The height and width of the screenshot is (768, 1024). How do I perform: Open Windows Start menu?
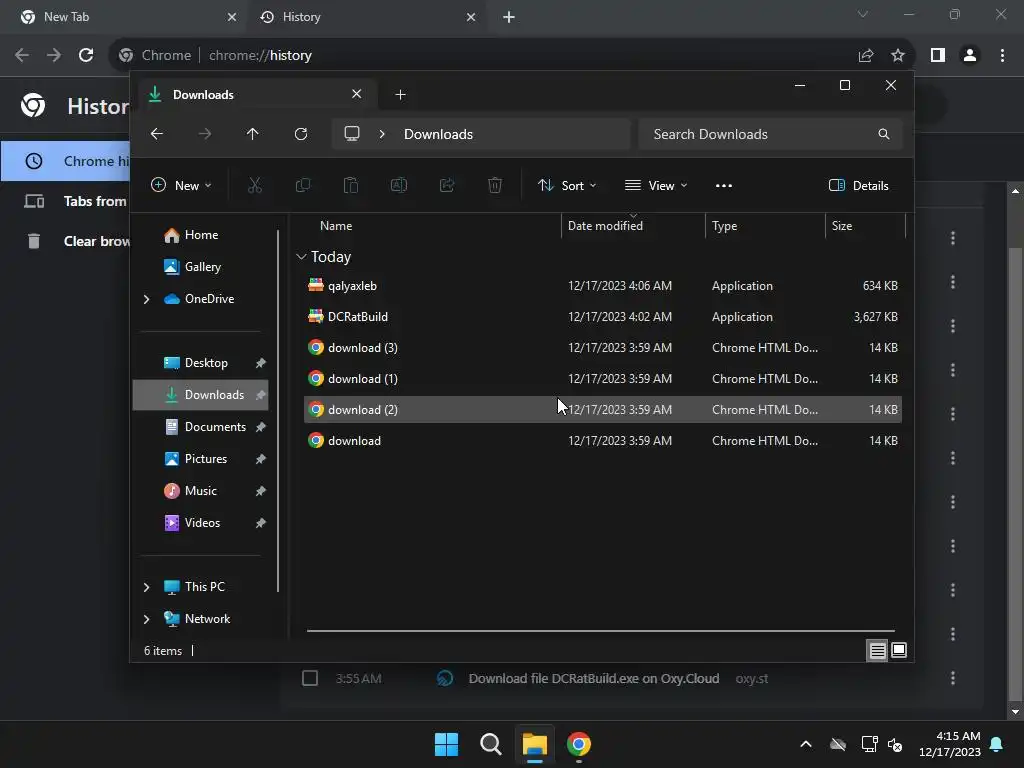point(447,744)
